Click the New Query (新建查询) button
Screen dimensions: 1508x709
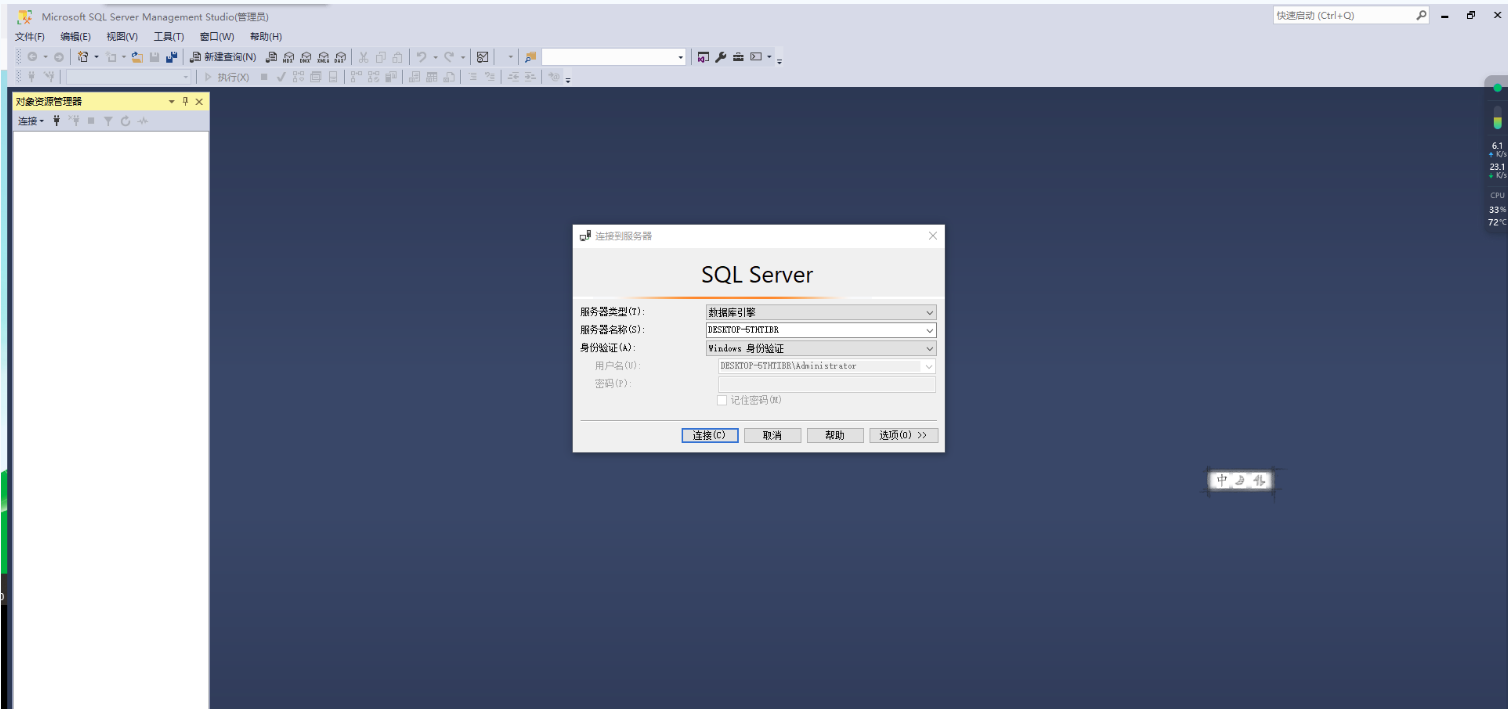223,57
